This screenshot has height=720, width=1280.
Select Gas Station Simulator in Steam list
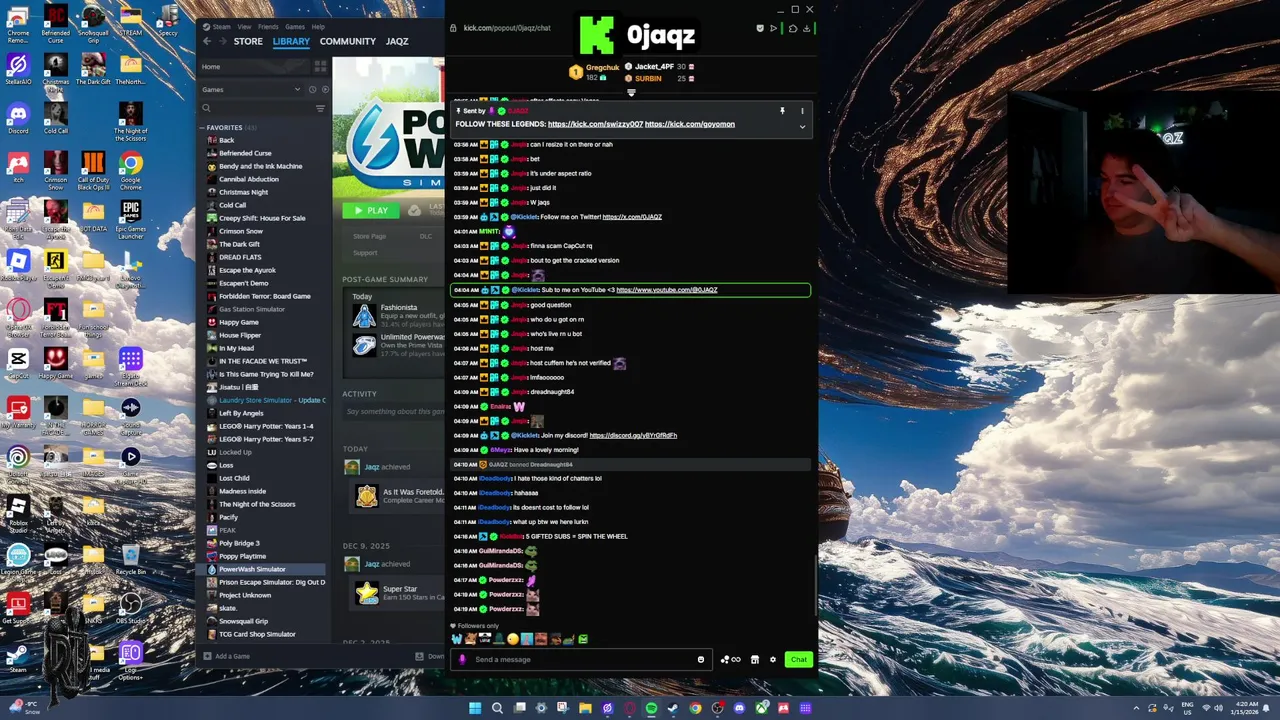tap(252, 309)
